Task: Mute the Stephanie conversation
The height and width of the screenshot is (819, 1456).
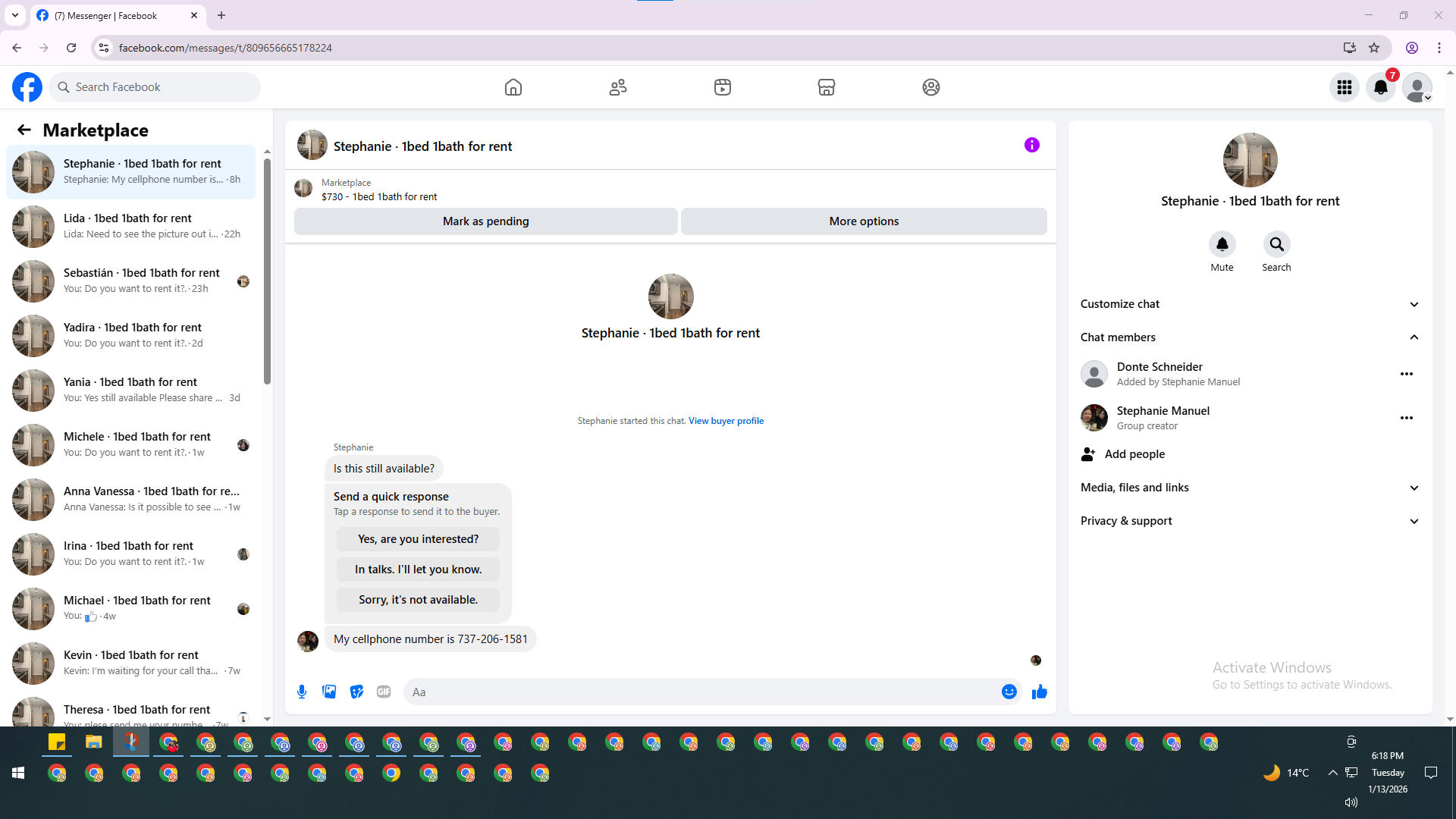Action: point(1222,245)
